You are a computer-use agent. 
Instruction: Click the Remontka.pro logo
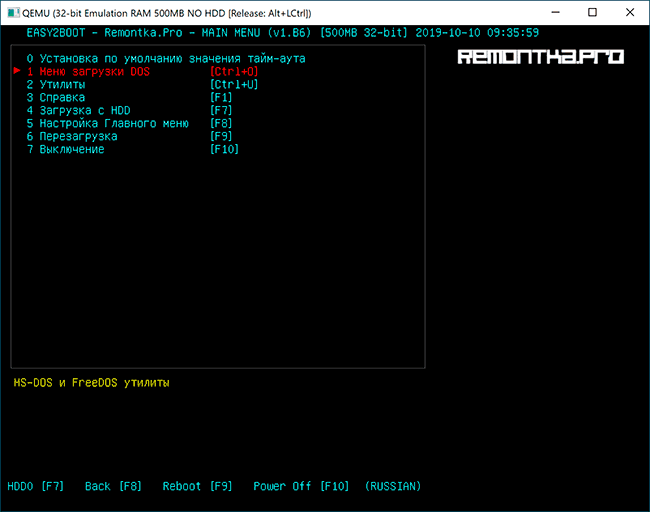pos(541,57)
